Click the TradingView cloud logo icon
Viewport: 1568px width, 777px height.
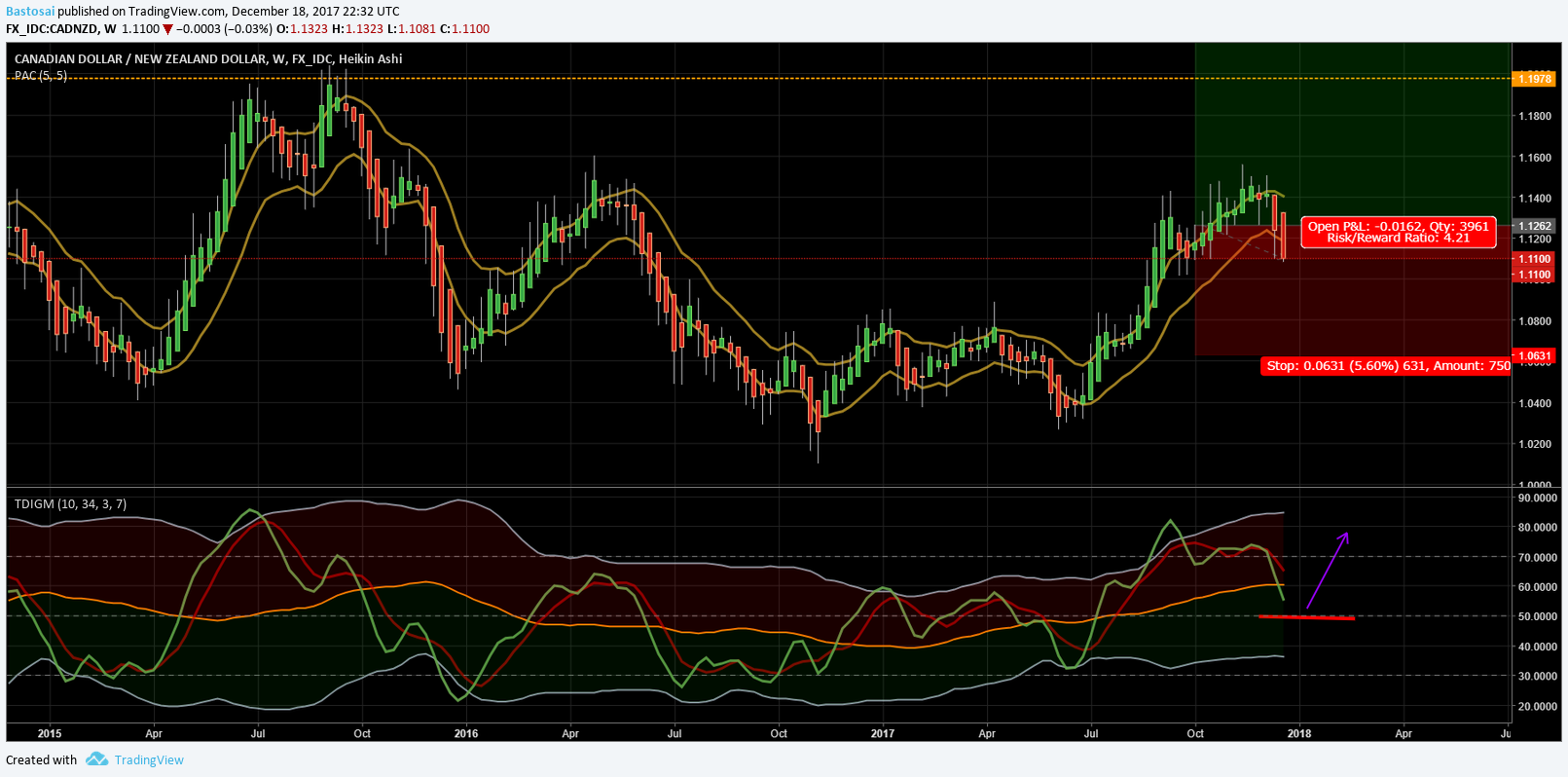point(96,759)
